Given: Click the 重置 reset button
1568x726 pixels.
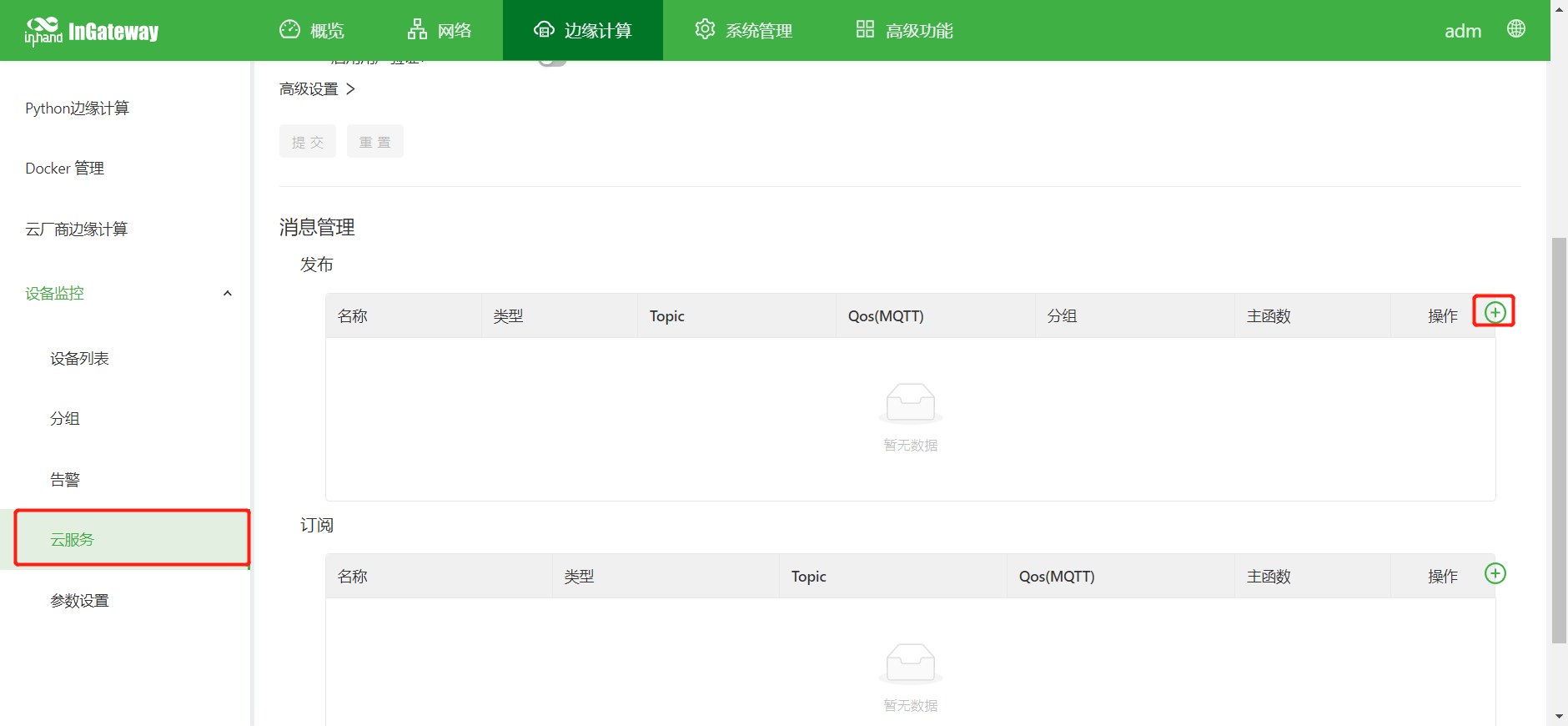Looking at the screenshot, I should (374, 142).
